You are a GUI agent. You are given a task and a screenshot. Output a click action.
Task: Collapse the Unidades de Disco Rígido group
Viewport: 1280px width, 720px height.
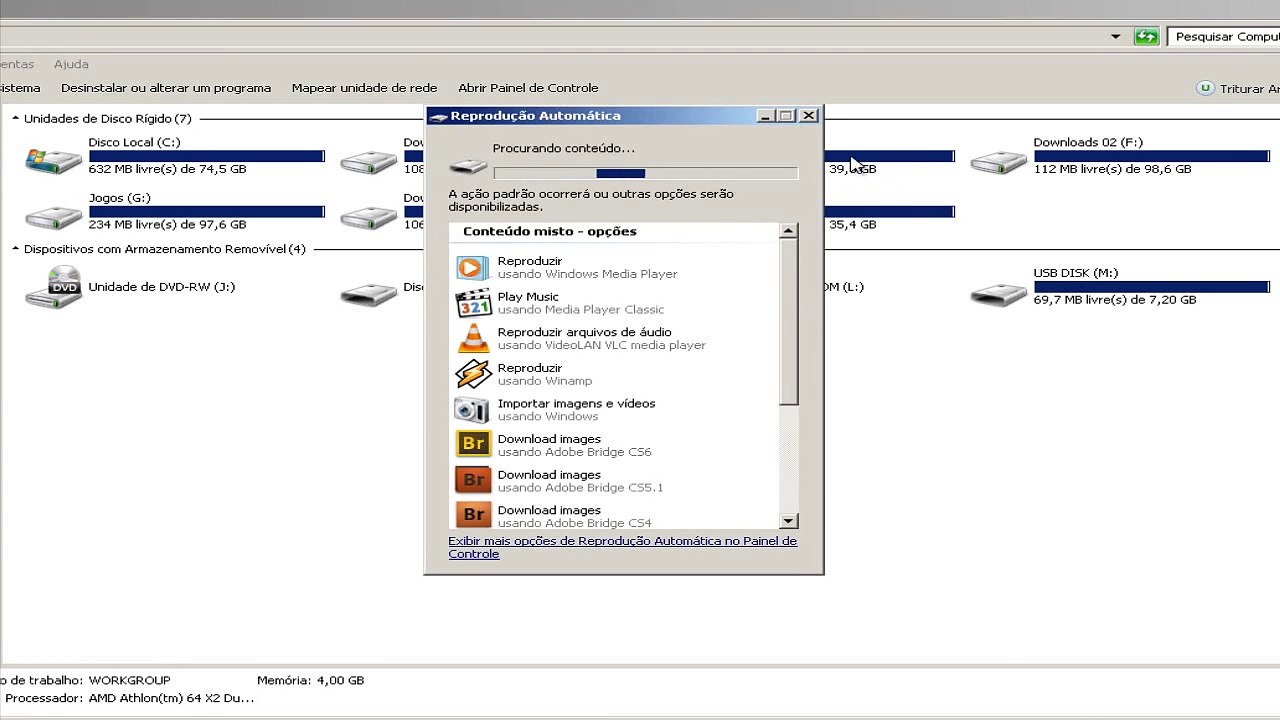(16, 118)
